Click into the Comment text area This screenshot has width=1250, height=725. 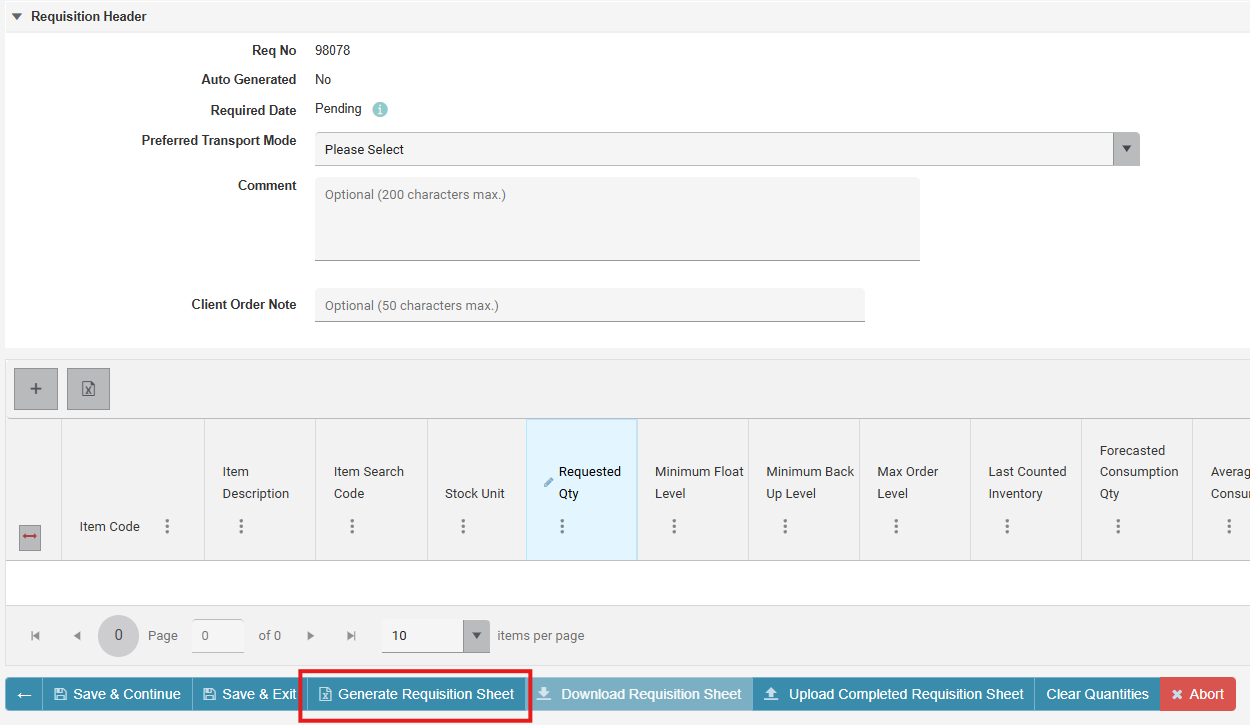click(617, 219)
